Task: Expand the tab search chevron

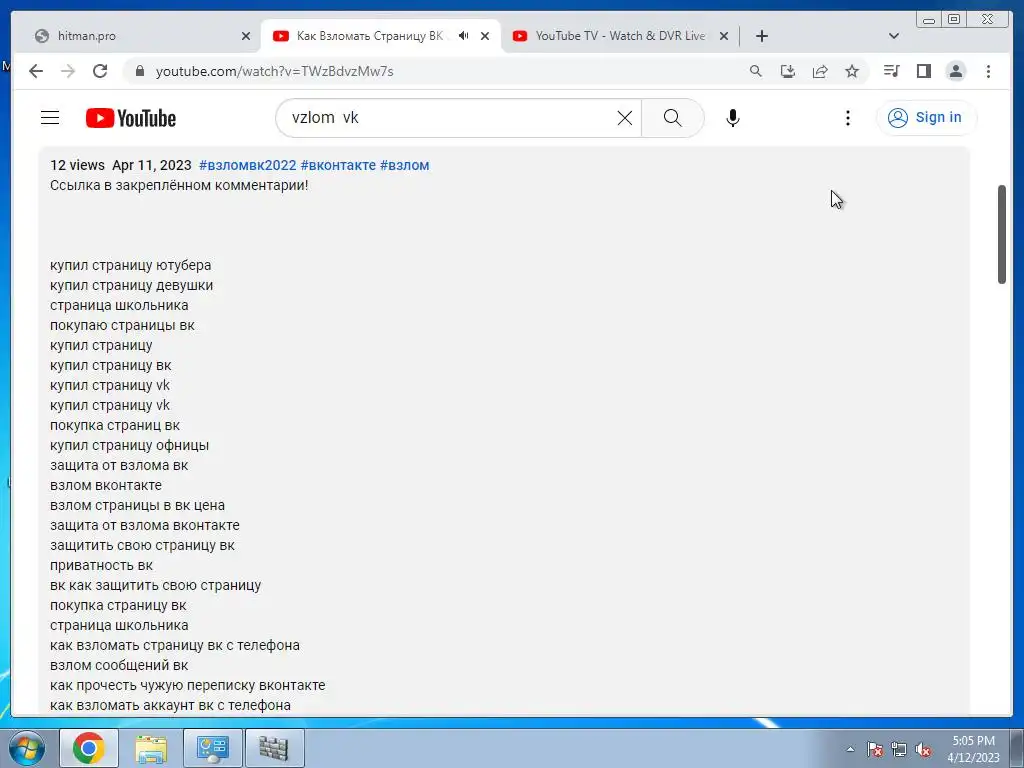Action: (x=894, y=36)
